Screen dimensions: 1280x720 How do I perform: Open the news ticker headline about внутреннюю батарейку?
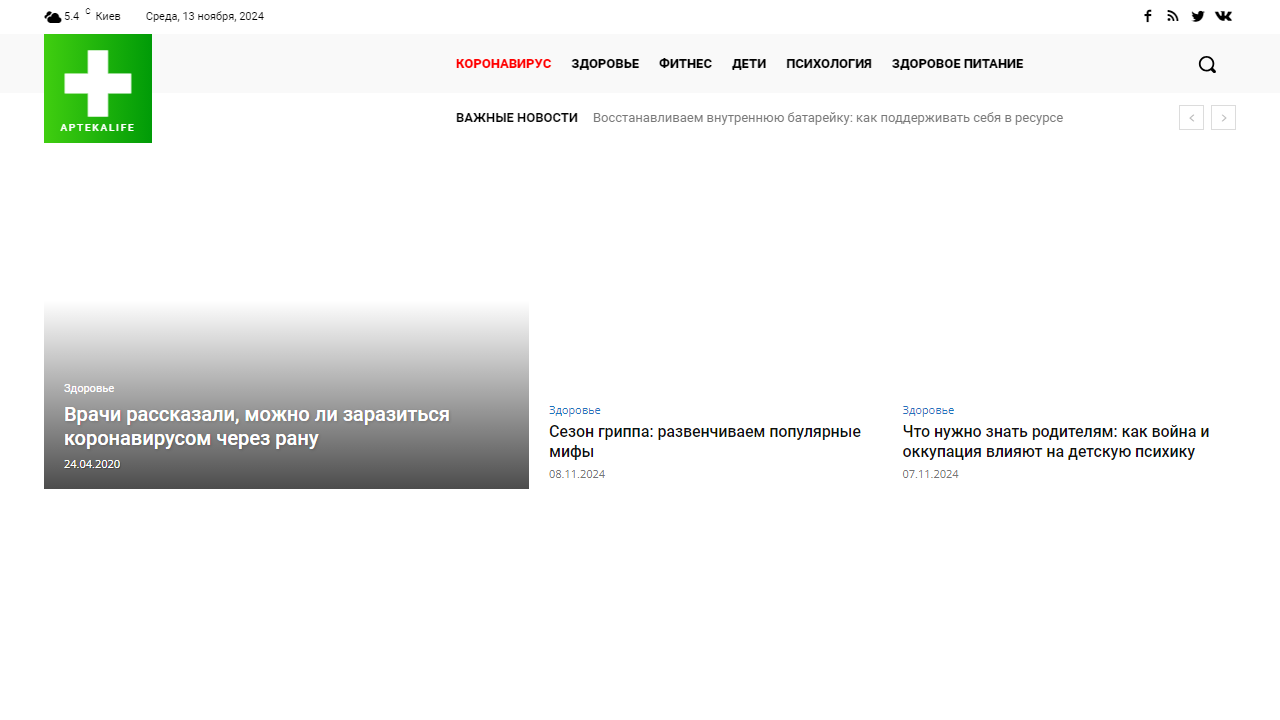[827, 118]
